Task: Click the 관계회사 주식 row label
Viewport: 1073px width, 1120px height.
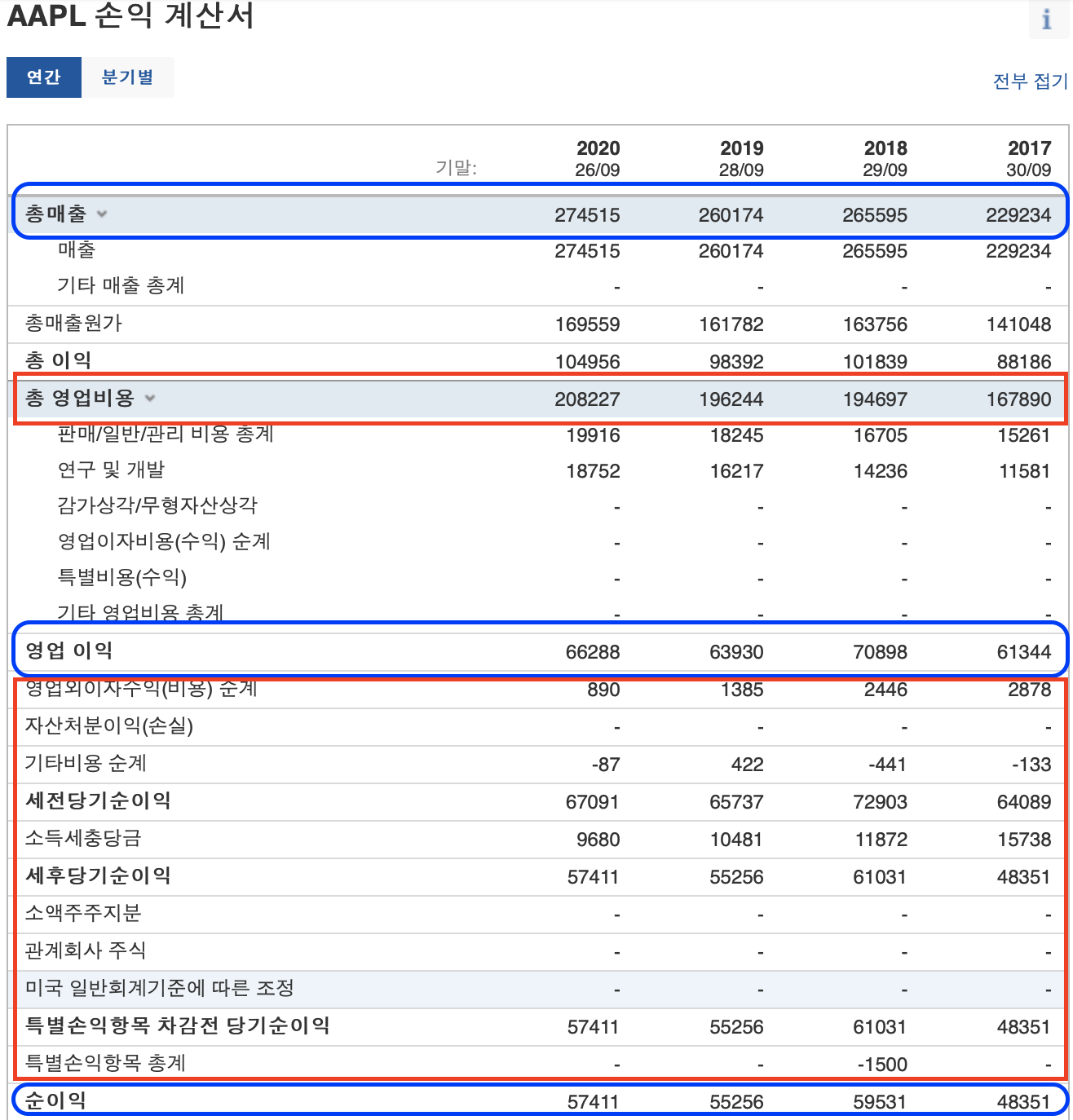Action: (86, 950)
